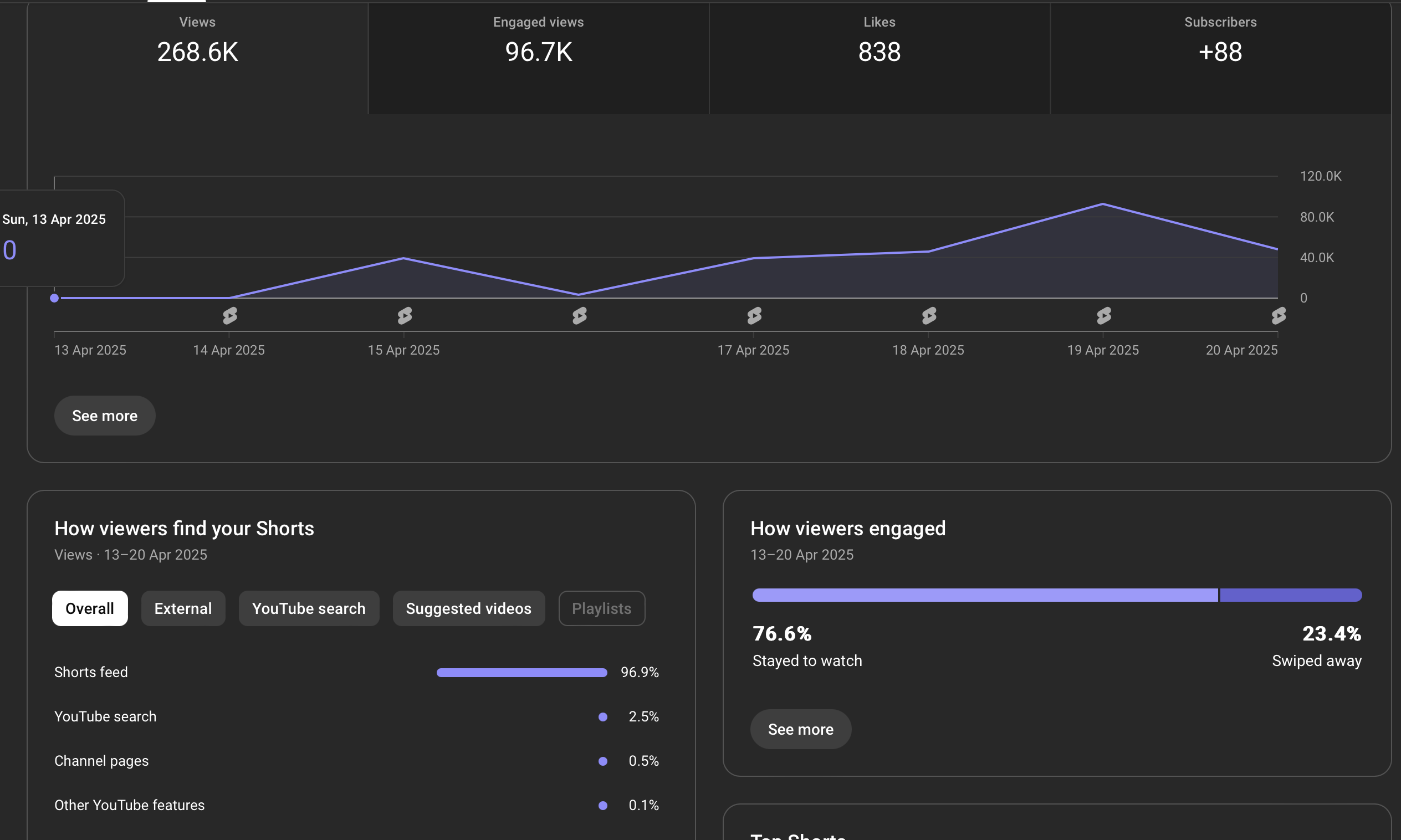Click the Shorts marker between 15 and 17 Apr
The image size is (1401, 840).
pyautogui.click(x=579, y=315)
